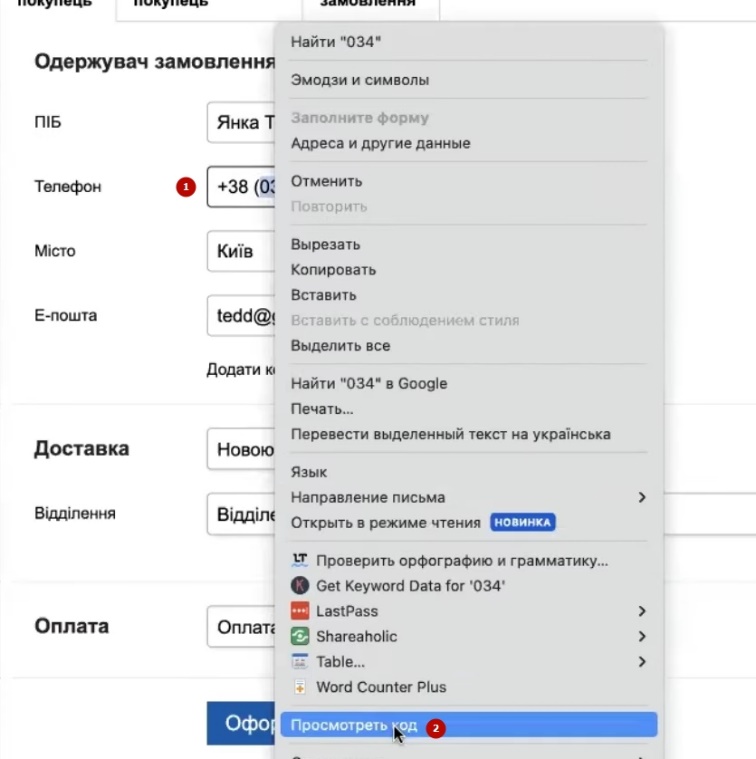Open the Доставка delivery method dropdown
Viewport: 756px width, 759px height.
tap(241, 449)
